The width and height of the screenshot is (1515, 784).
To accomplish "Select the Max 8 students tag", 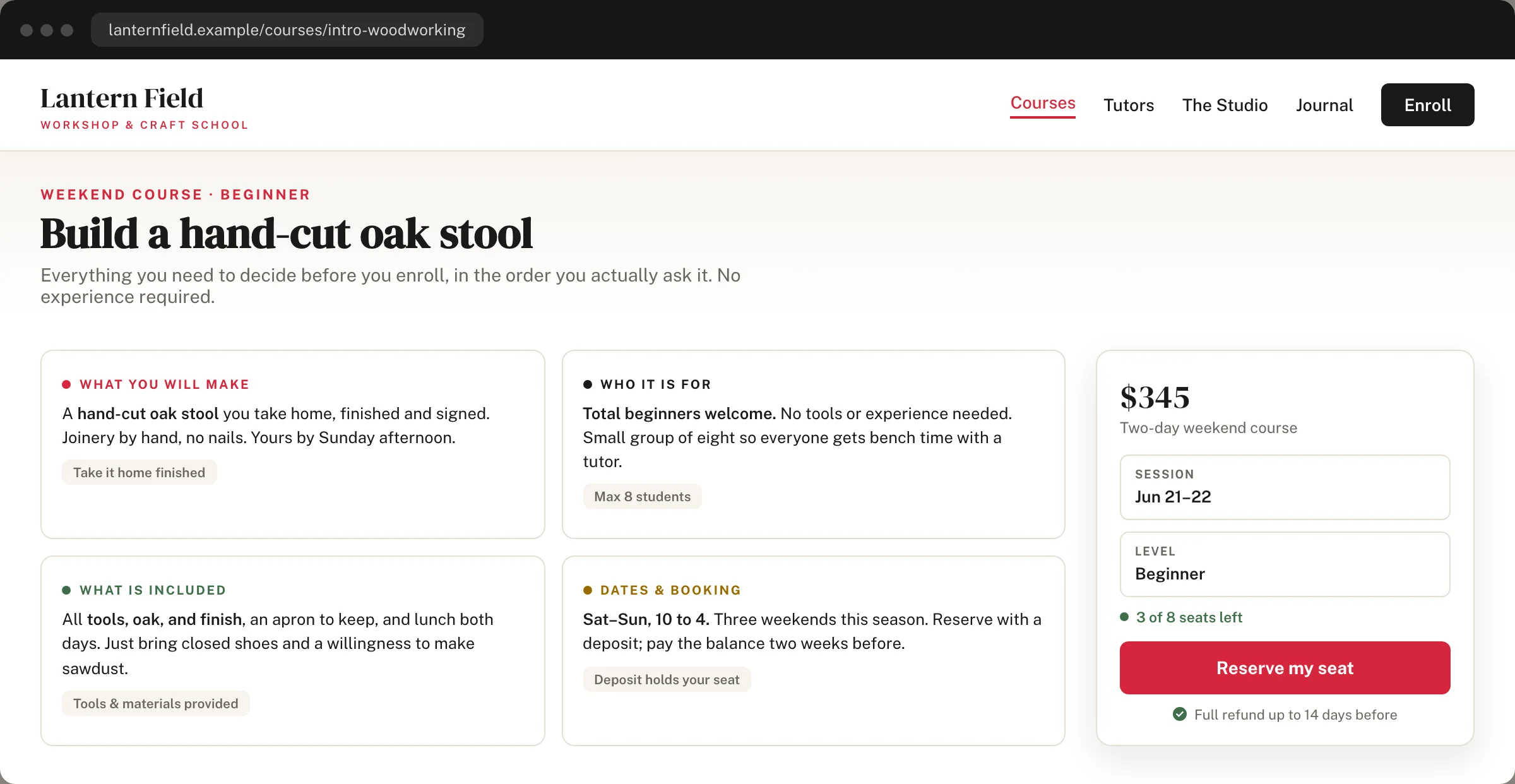I will [642, 496].
